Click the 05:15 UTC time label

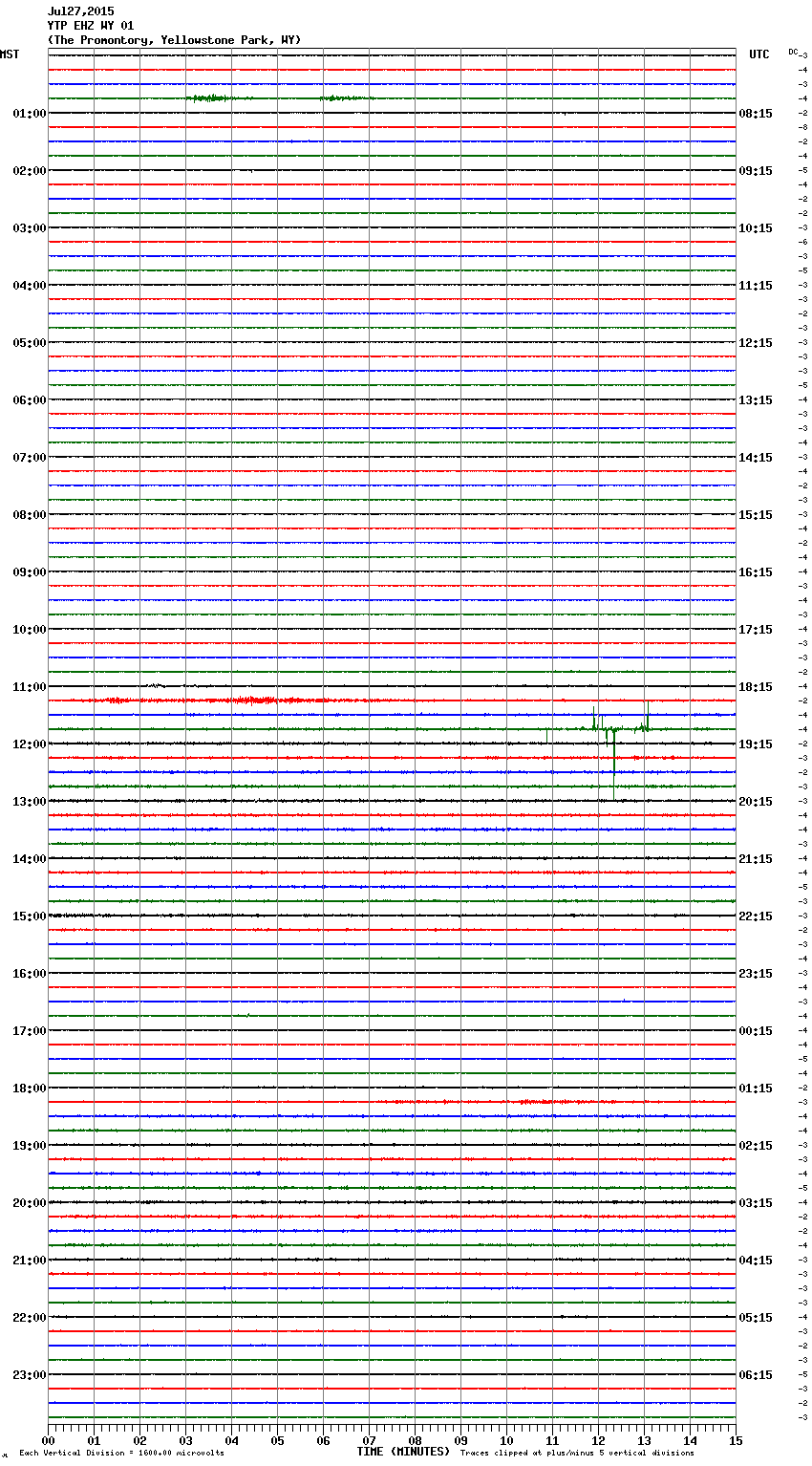(x=756, y=1318)
